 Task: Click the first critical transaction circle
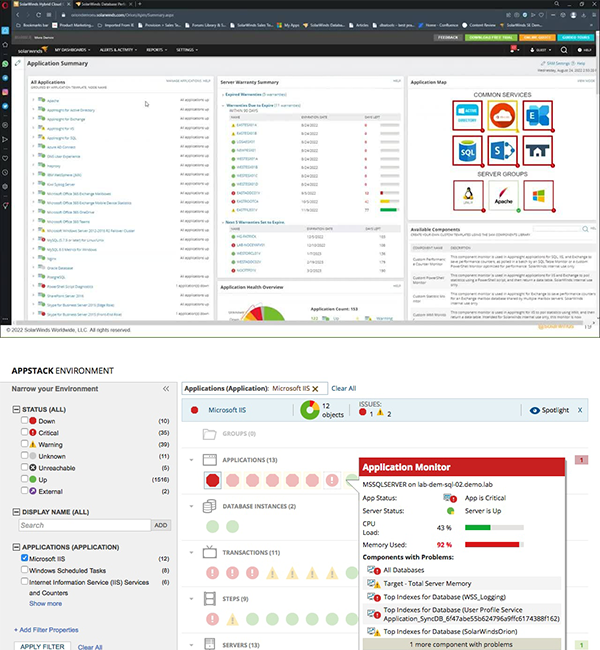(213, 573)
